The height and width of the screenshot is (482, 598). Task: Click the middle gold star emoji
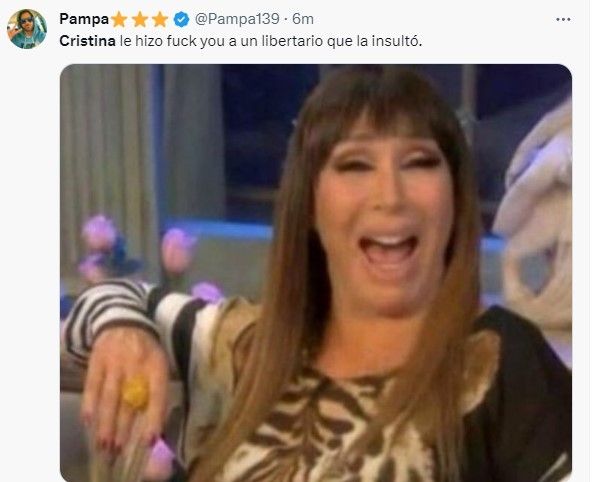tap(140, 19)
